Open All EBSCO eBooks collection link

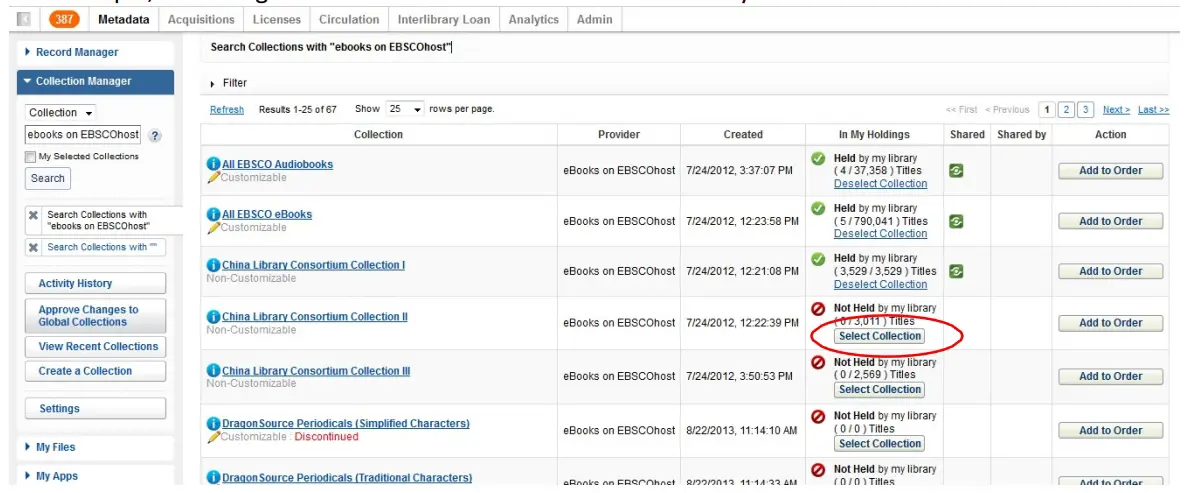click(x=267, y=215)
